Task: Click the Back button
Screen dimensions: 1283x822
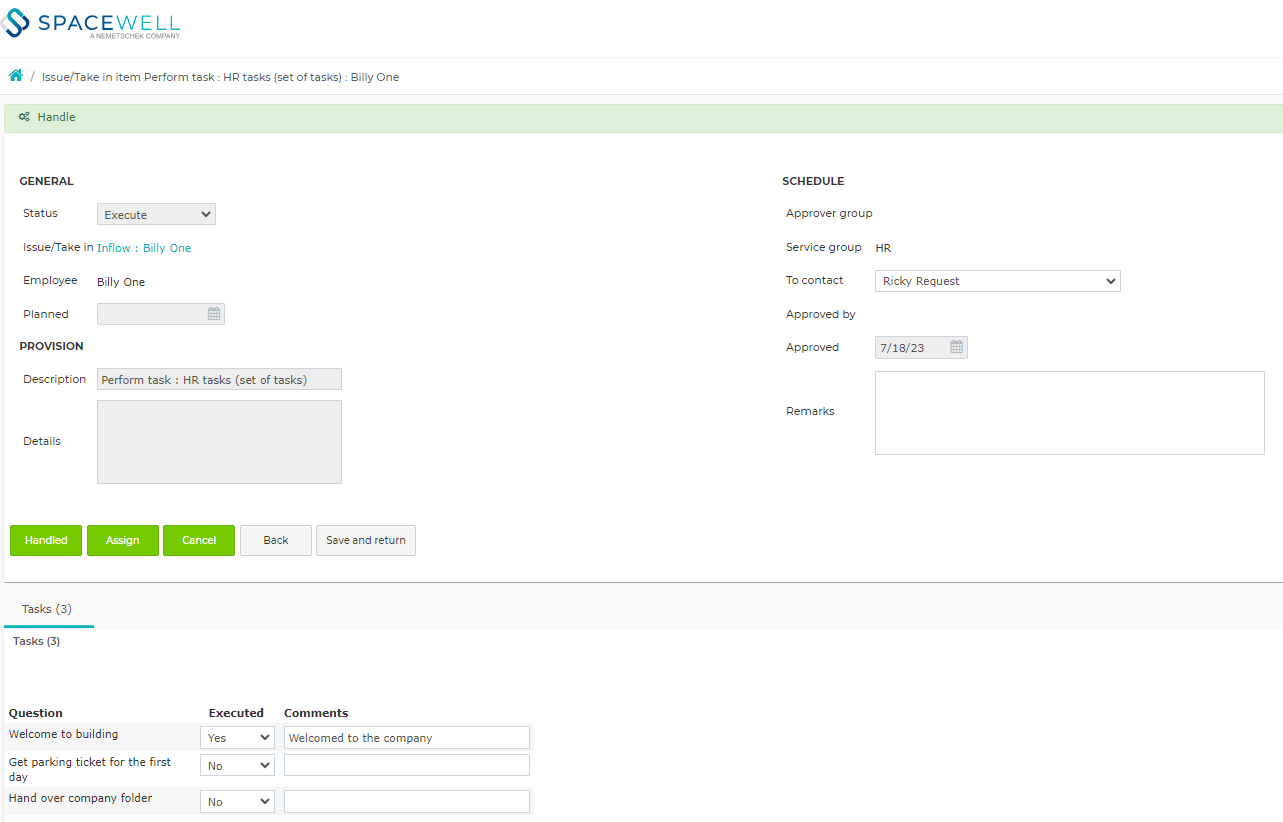Action: [x=276, y=540]
